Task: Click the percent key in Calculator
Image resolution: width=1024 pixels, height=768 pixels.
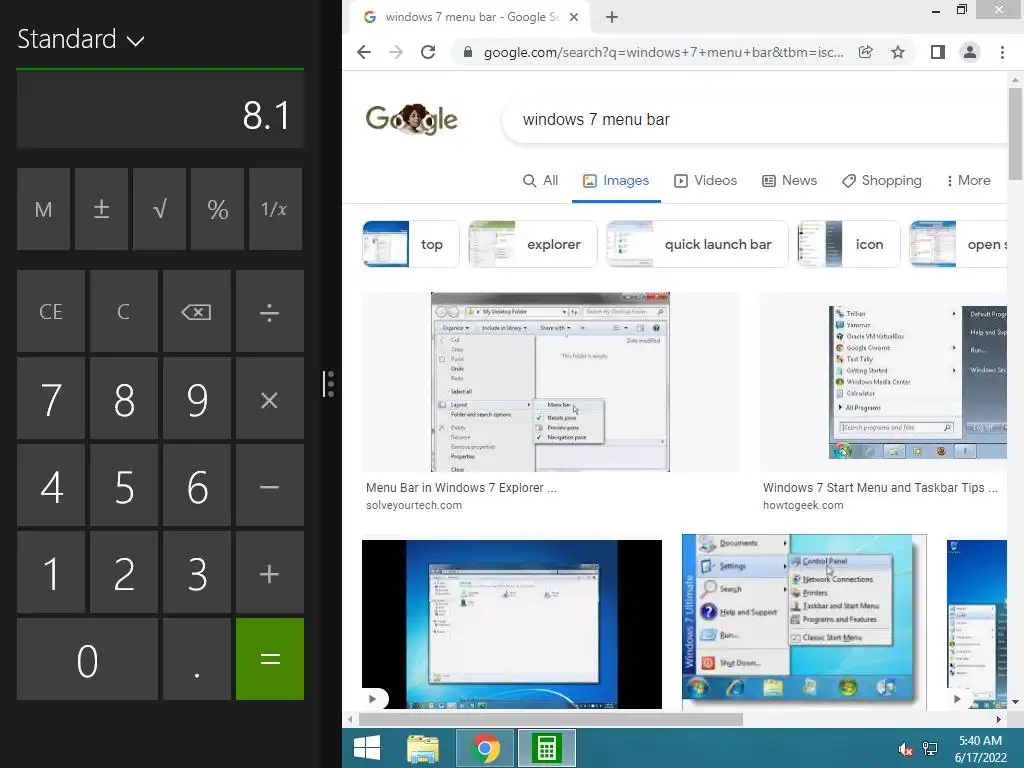Action: [x=217, y=209]
